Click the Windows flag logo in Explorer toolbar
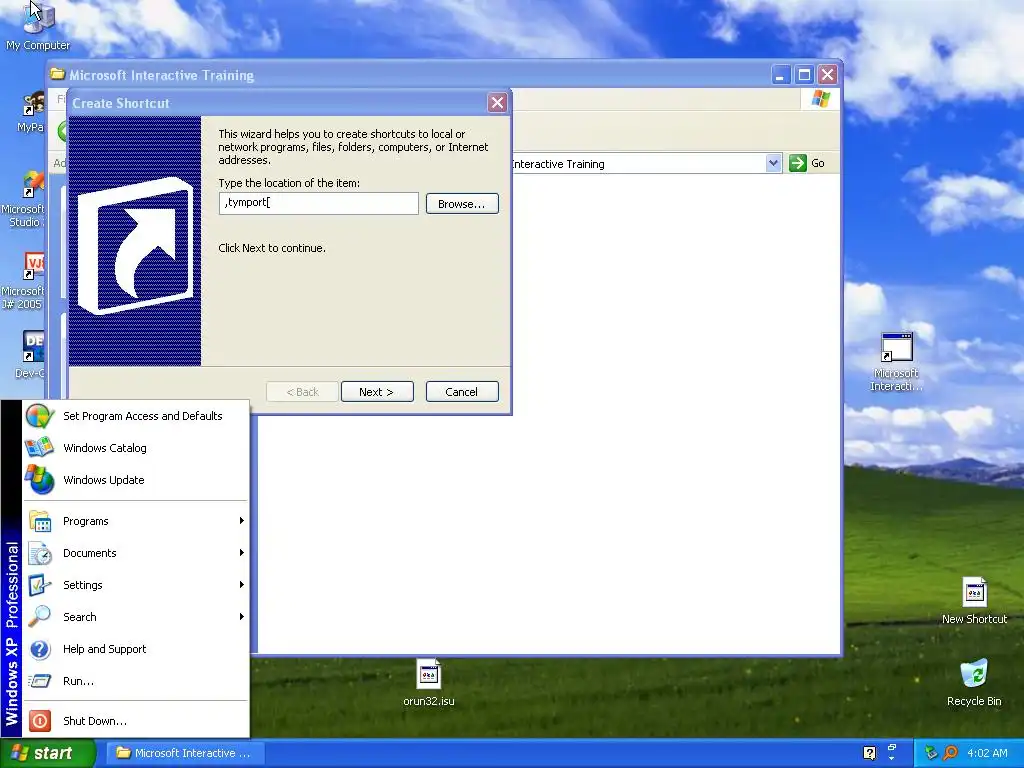Viewport: 1024px width, 768px height. pos(820,99)
